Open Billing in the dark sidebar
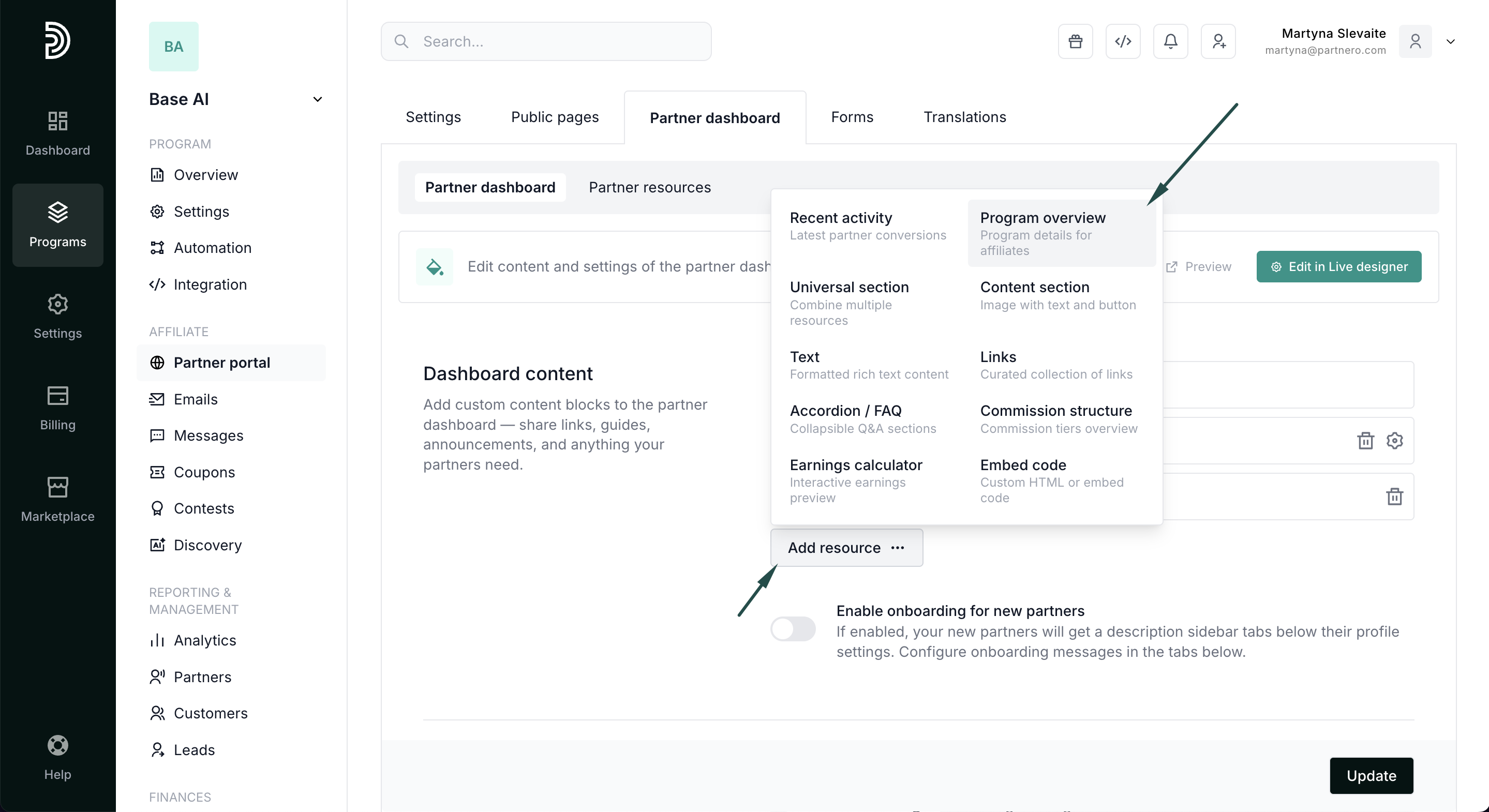Screen dimensions: 1489x812 pyautogui.click(x=57, y=408)
